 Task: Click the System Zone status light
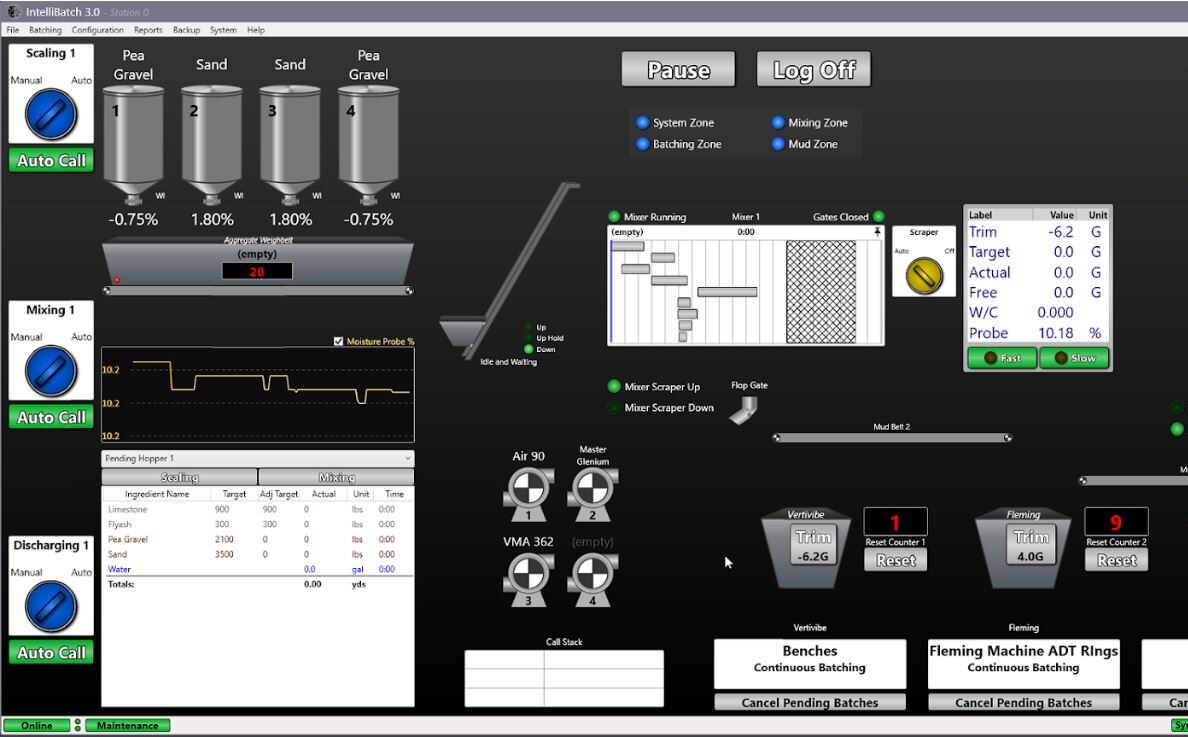coord(642,122)
